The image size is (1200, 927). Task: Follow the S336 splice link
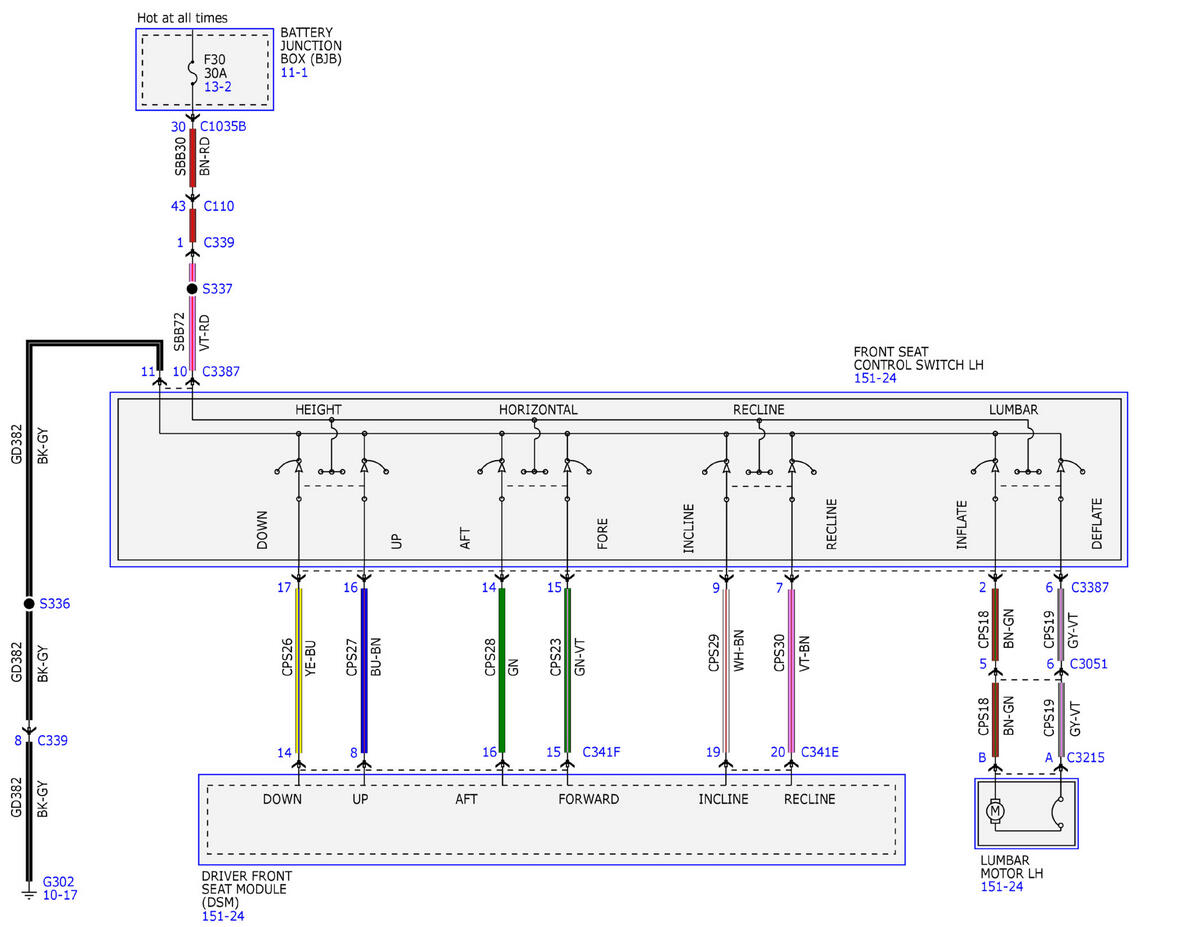click(55, 604)
